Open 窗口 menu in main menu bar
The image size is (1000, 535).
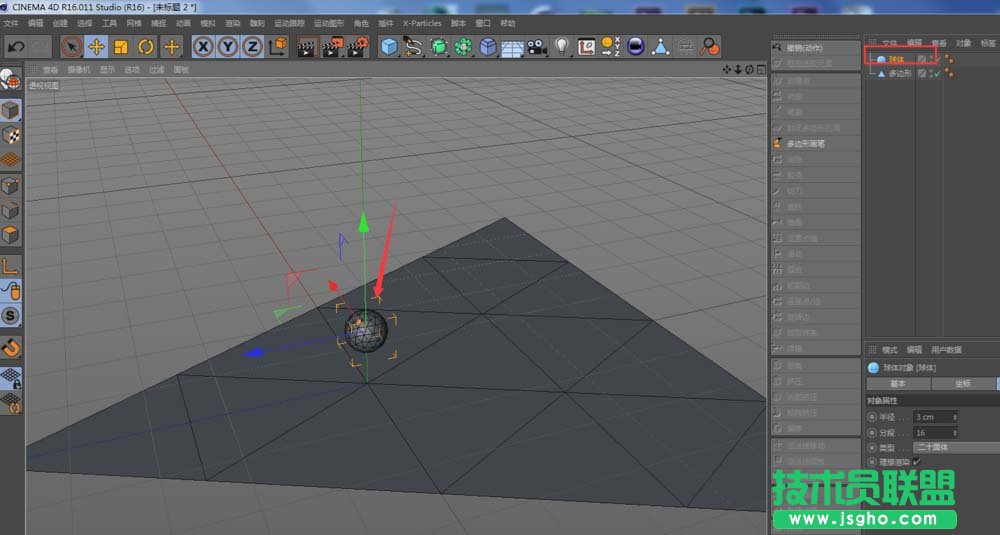[x=483, y=24]
